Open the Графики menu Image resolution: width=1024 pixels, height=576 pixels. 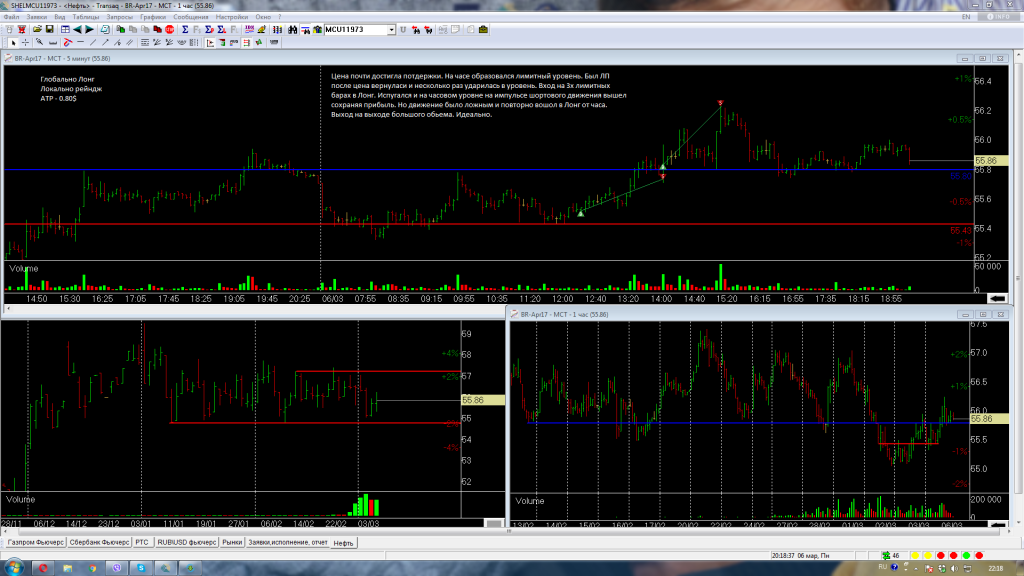(x=153, y=17)
